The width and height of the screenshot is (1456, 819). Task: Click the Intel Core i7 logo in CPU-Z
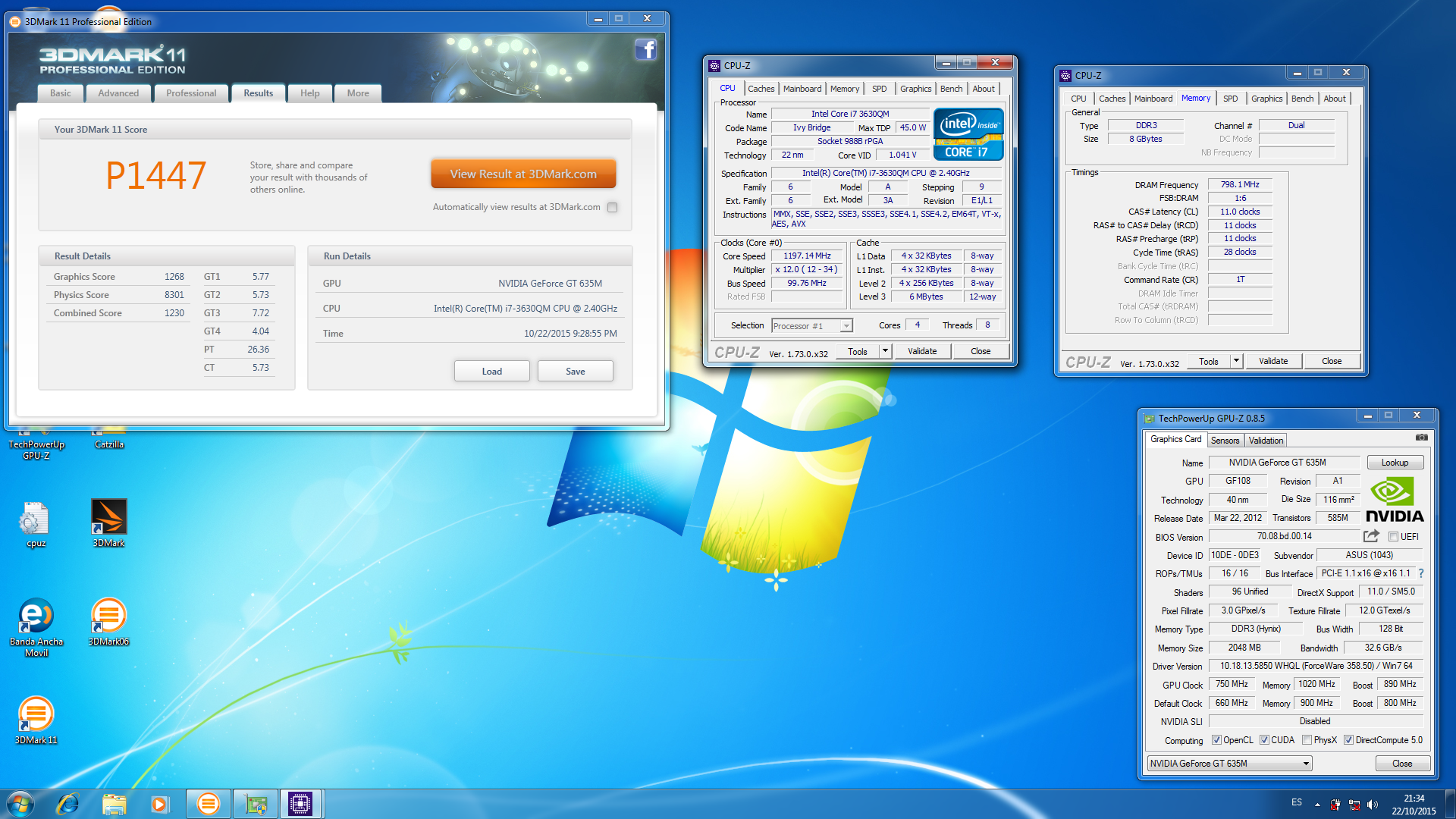968,134
